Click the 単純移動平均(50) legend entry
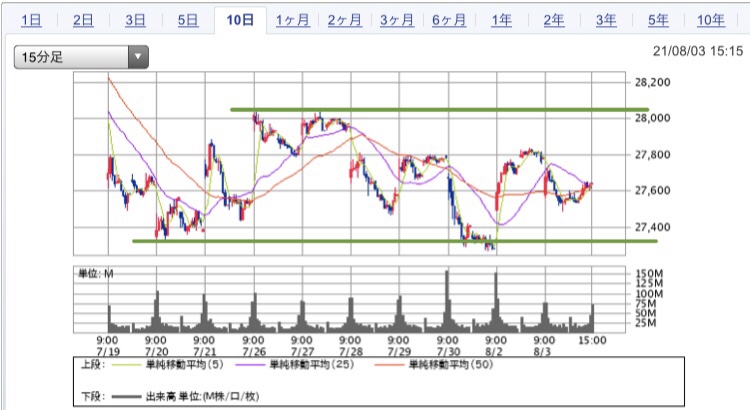 [451, 365]
